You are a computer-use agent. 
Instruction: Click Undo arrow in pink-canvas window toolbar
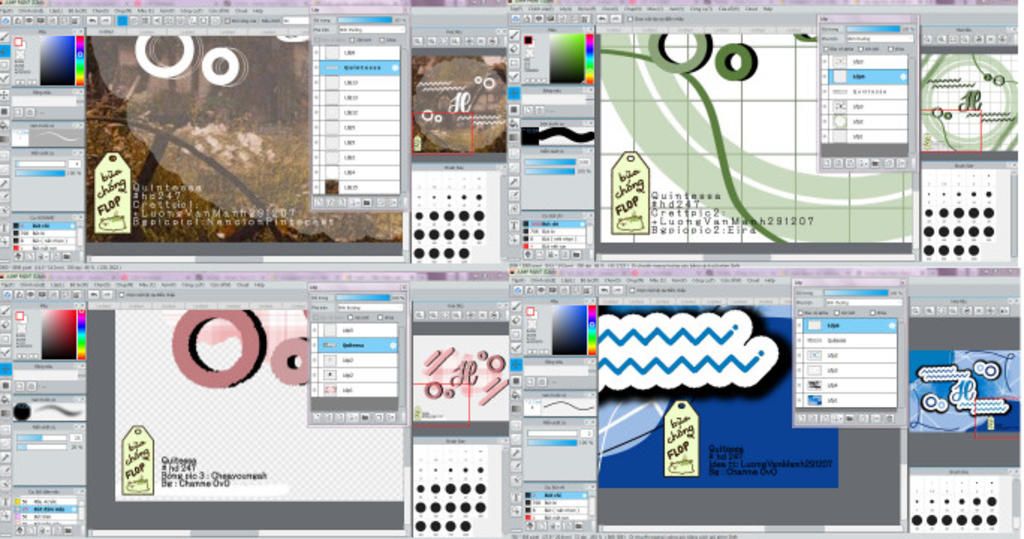tap(93, 295)
